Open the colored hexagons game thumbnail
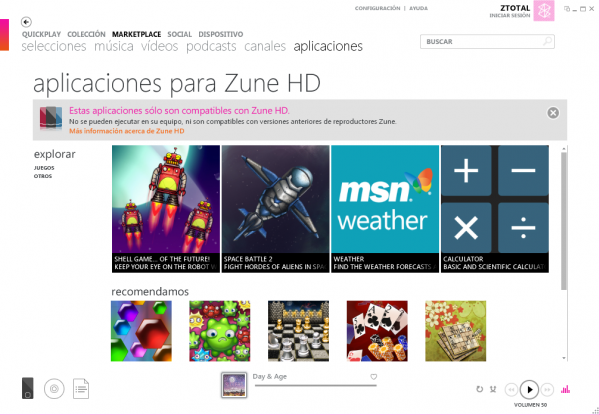600x415 pixels. coord(141,331)
